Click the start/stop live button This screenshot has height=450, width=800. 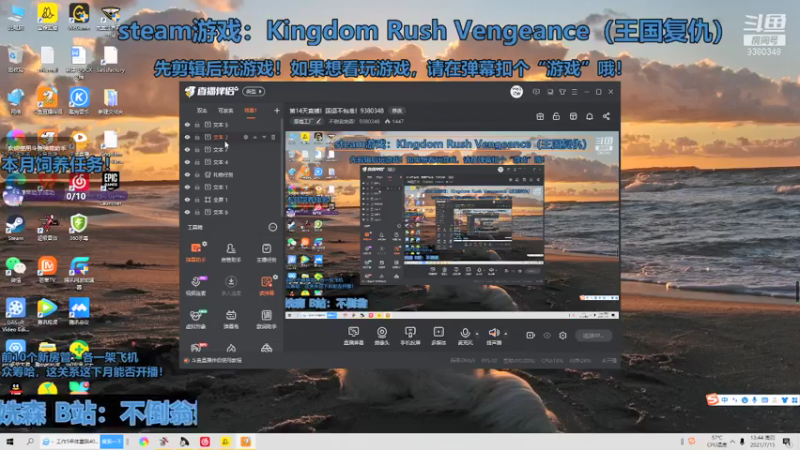[593, 336]
